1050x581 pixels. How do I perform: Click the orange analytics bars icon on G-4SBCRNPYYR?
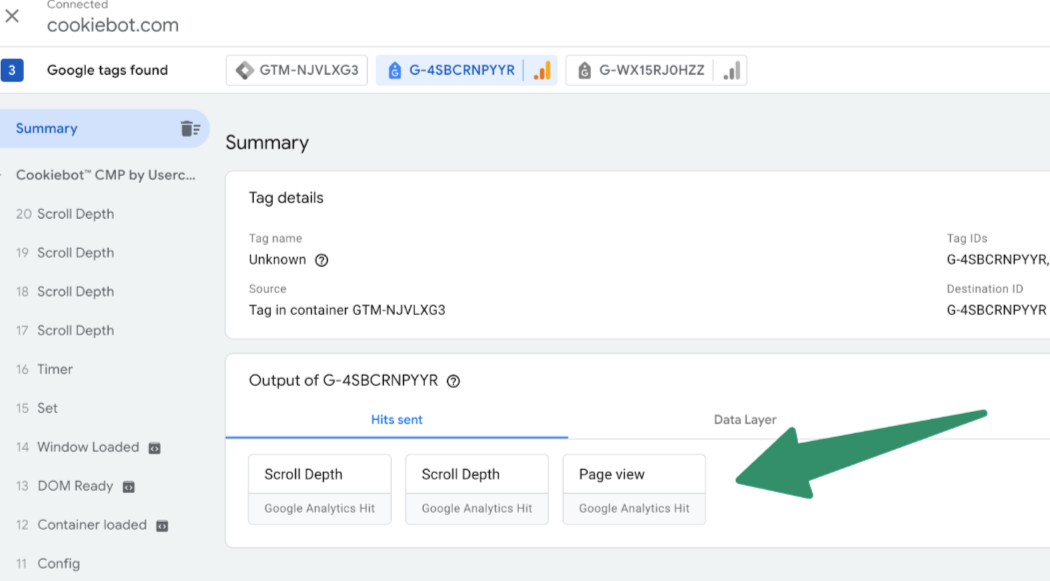tap(542, 70)
